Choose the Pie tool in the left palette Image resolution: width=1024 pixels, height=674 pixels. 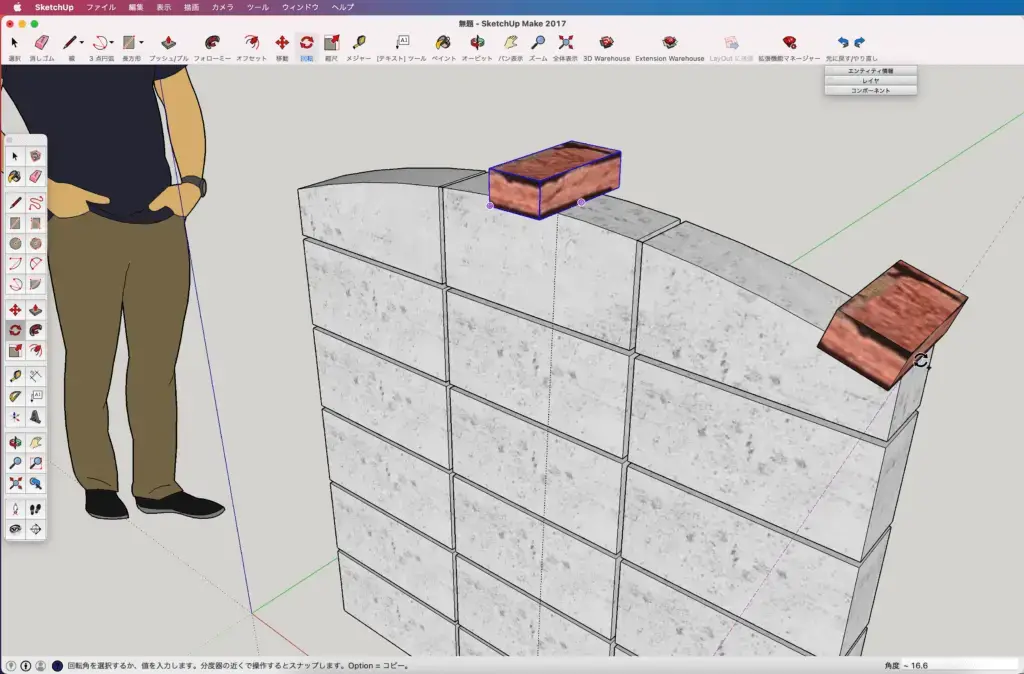pyautogui.click(x=36, y=284)
